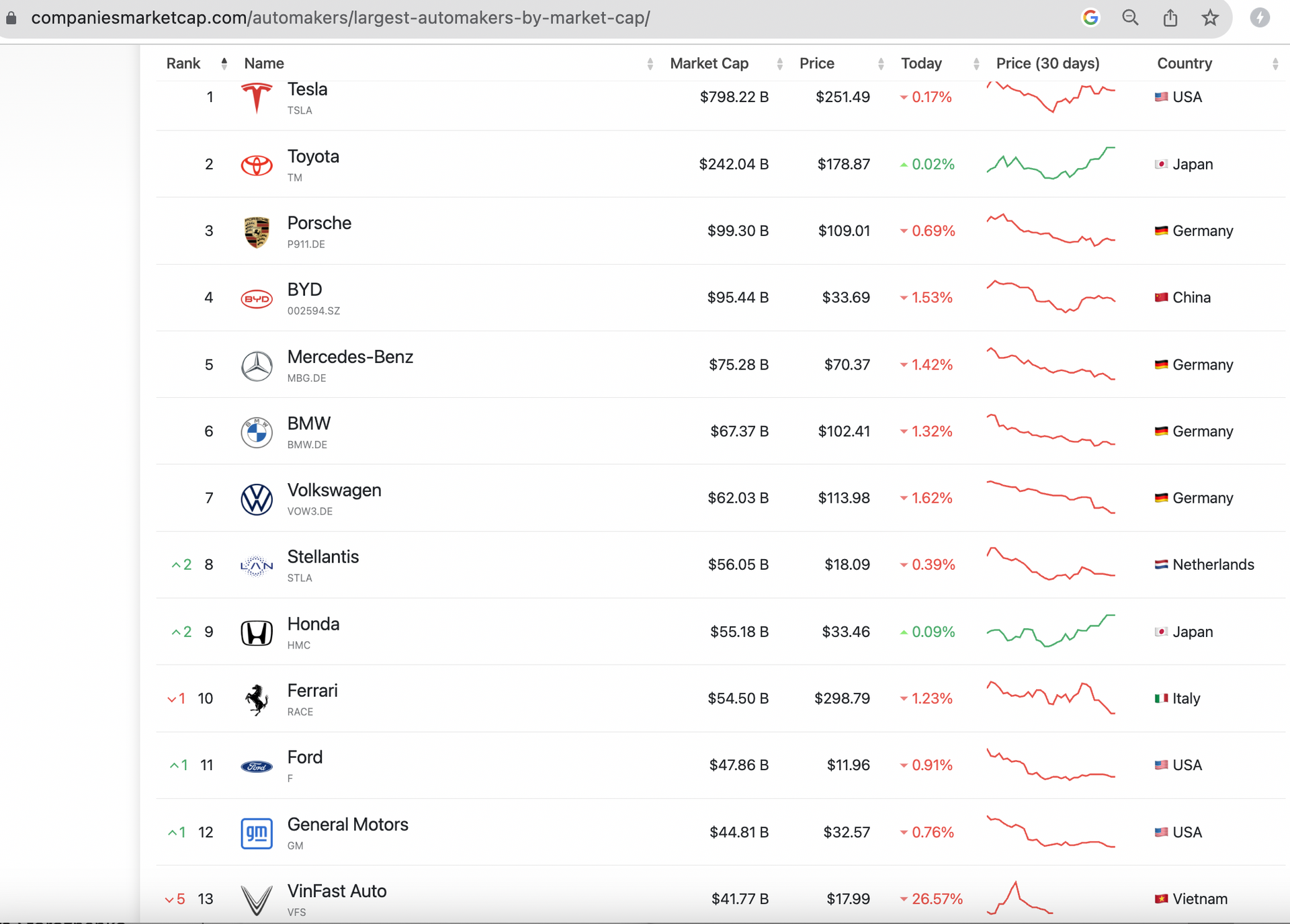This screenshot has width=1290, height=924.
Task: Click the padlock site info icon
Action: 11,18
